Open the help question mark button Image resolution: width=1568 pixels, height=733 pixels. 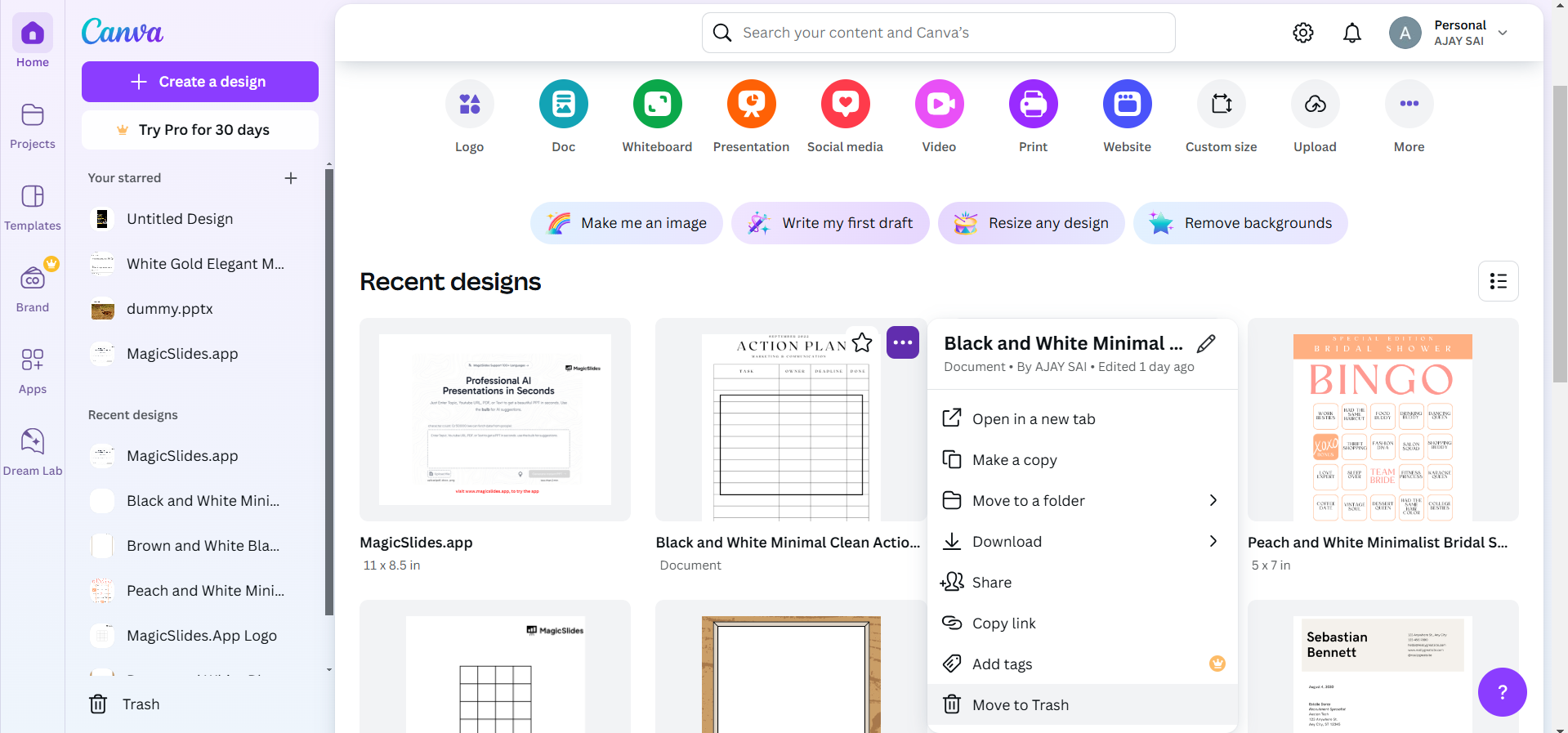point(1503,692)
